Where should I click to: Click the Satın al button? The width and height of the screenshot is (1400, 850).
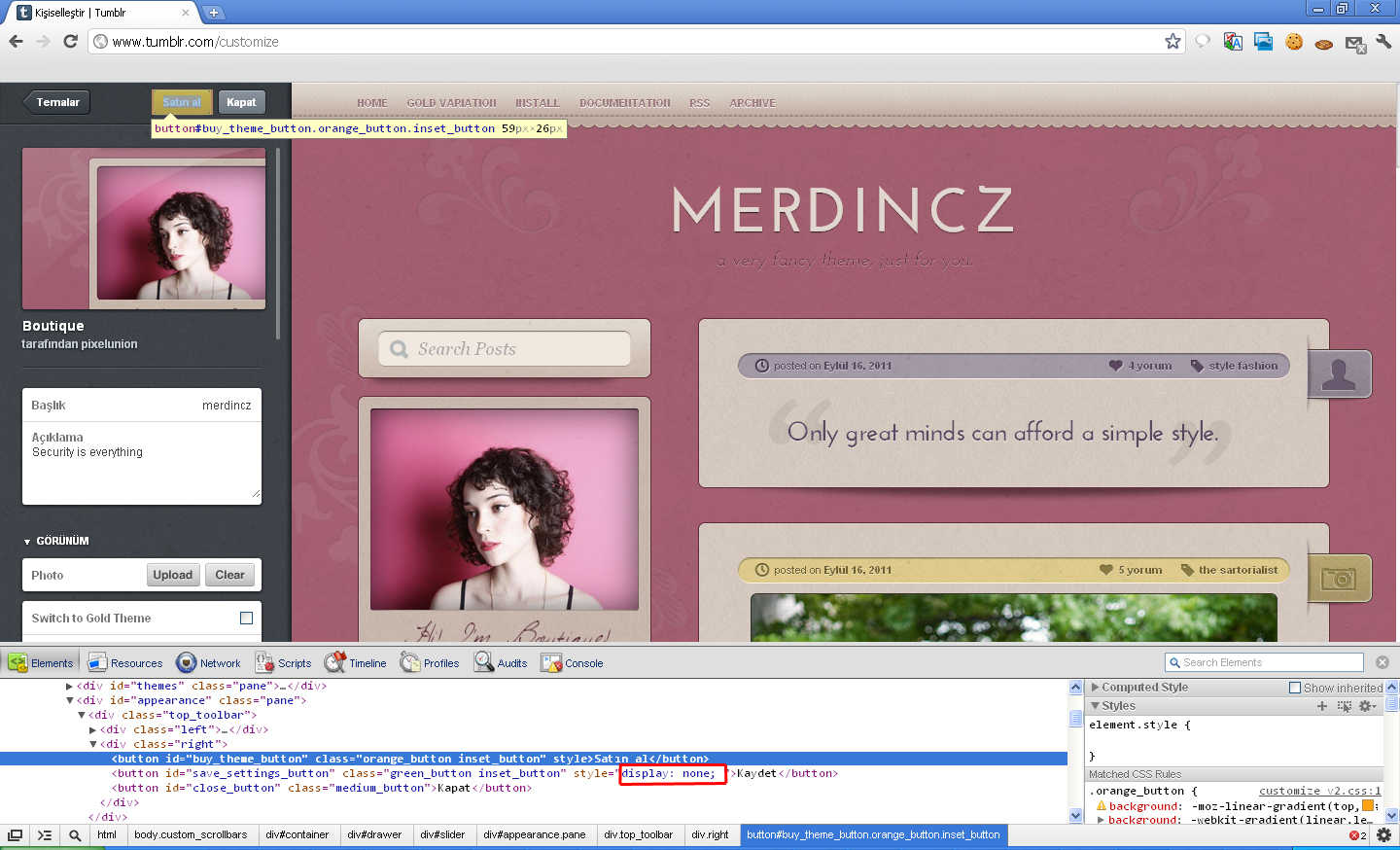181,102
